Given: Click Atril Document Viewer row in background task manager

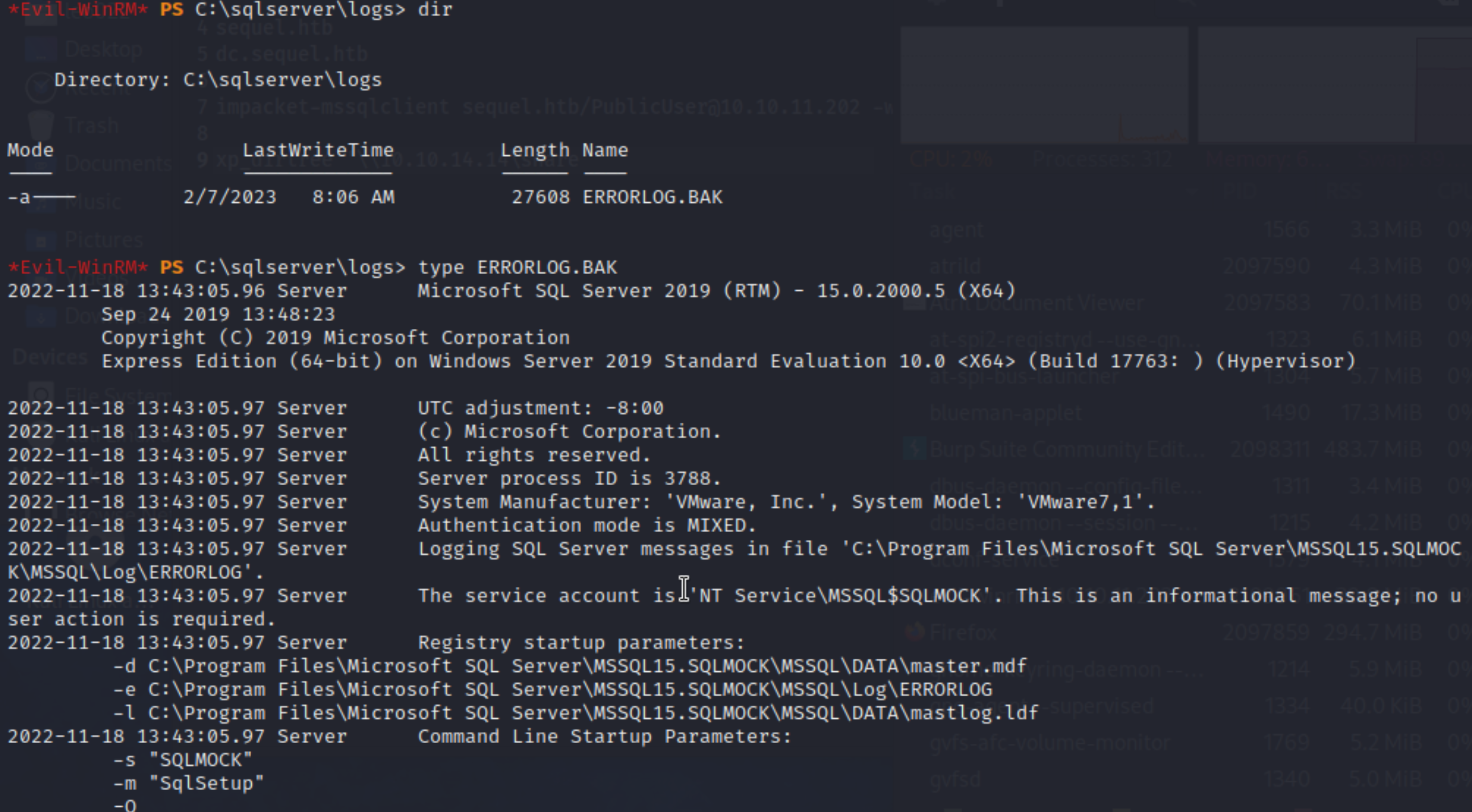Looking at the screenshot, I should click(1188, 303).
